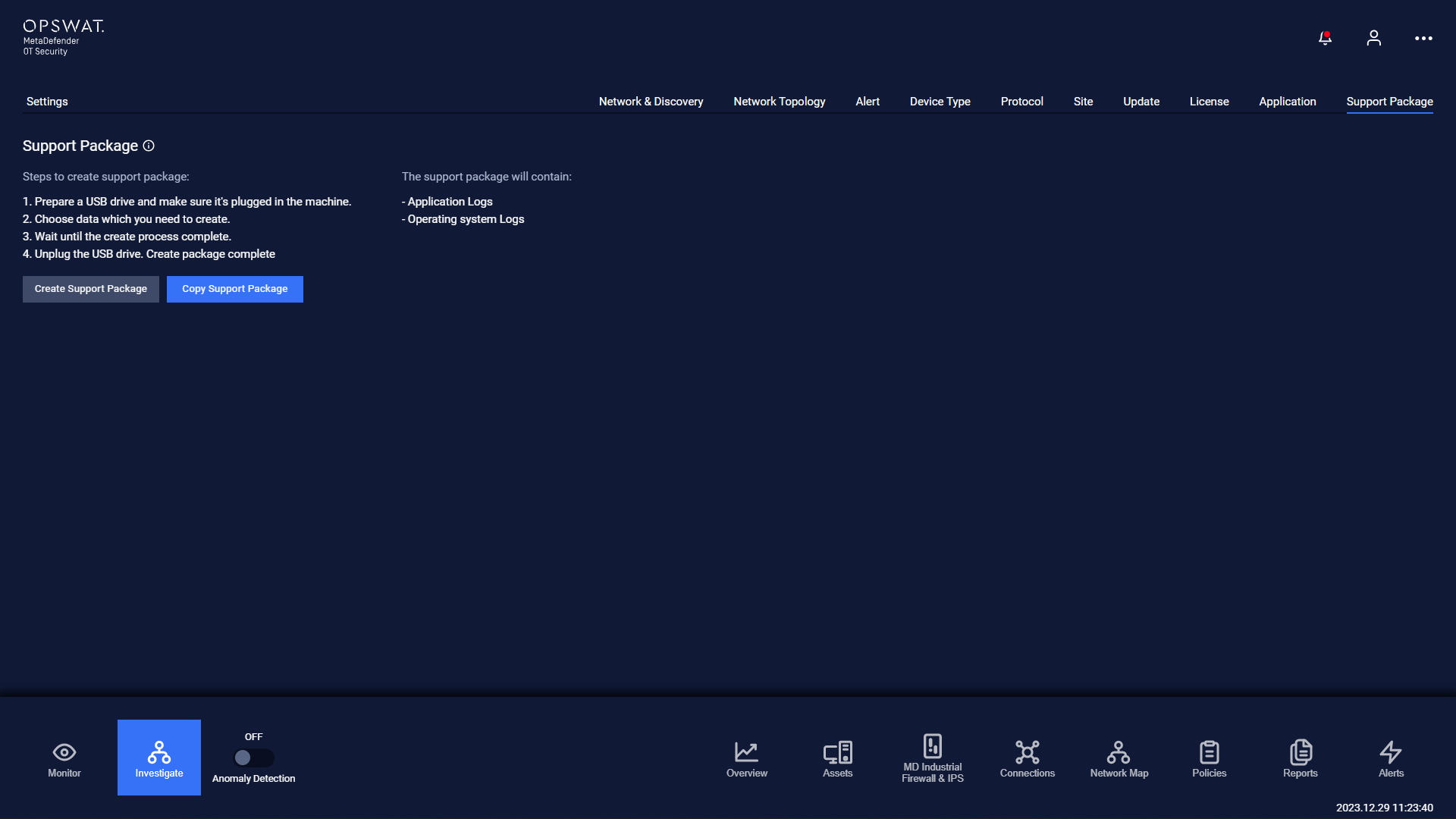
Task: Open the Alert settings tab
Action: pyautogui.click(x=868, y=102)
